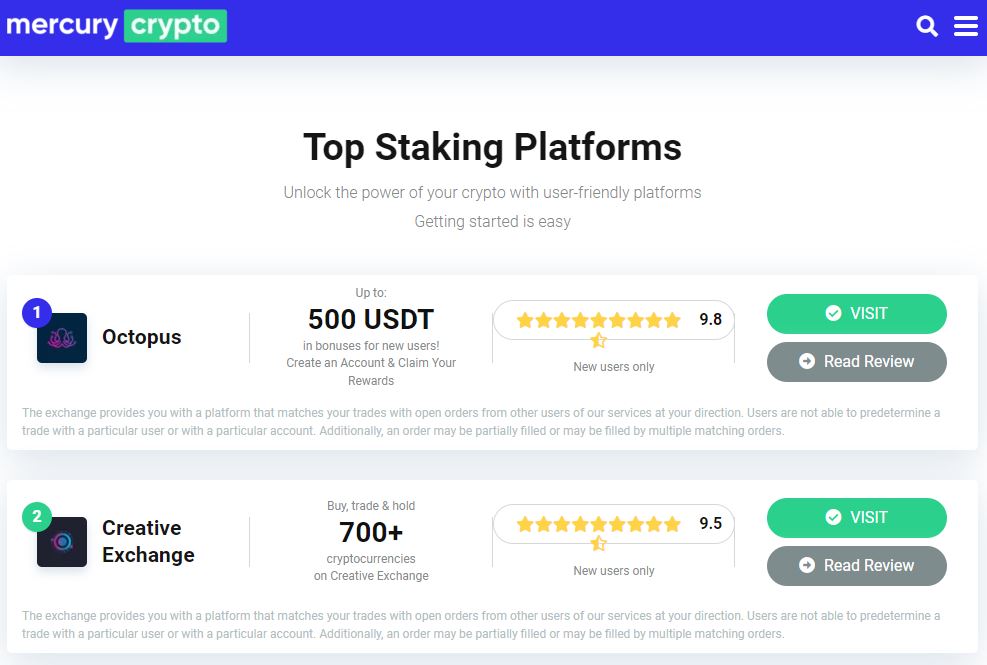Select the rank 2 number badge
The image size is (987, 665).
[37, 516]
